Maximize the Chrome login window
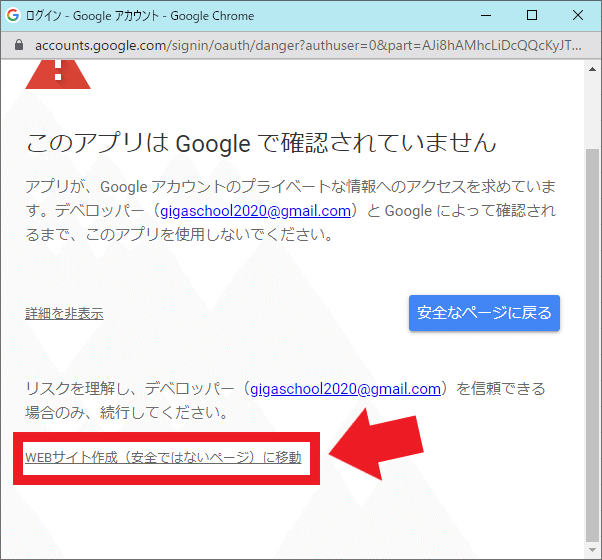The height and width of the screenshot is (560, 602). click(532, 15)
